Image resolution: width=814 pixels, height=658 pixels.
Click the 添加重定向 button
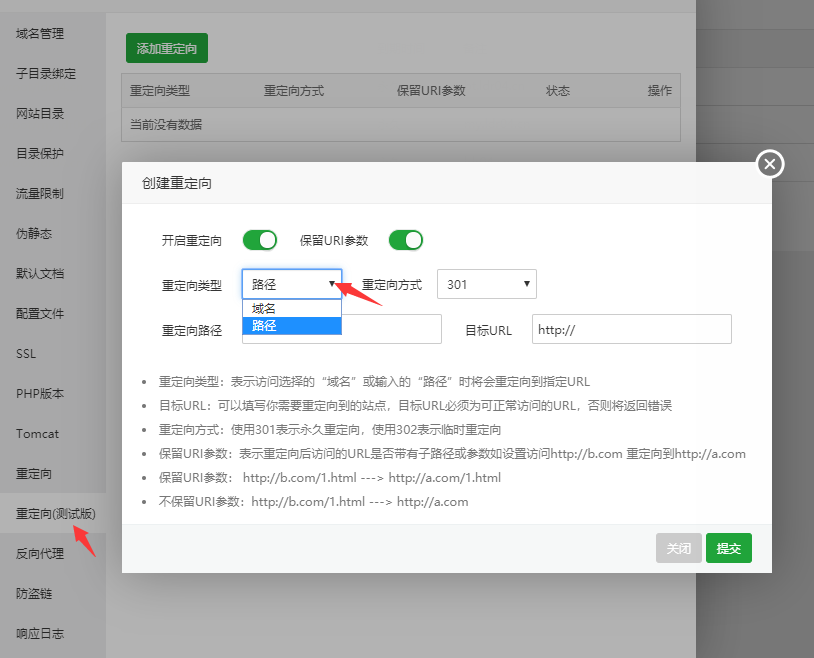(x=166, y=47)
